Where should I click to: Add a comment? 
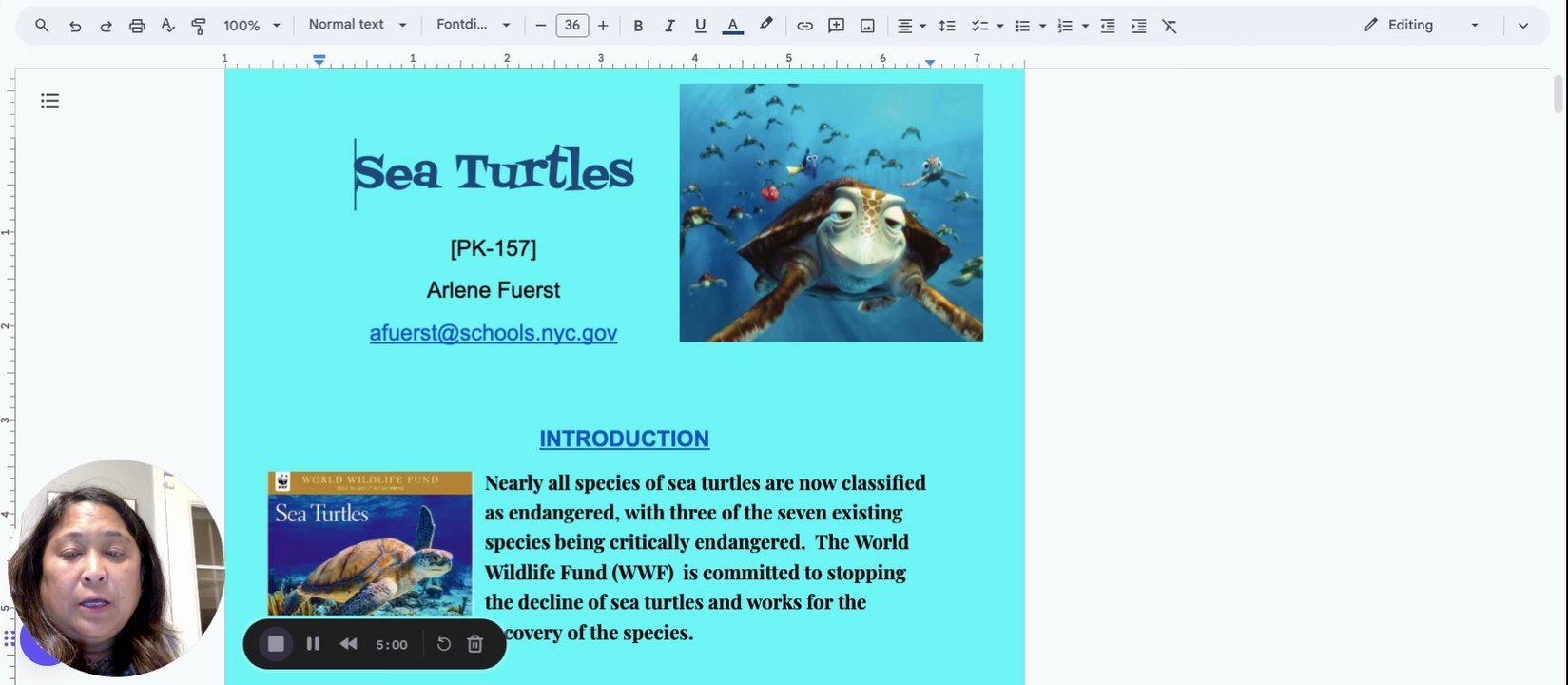tap(836, 26)
